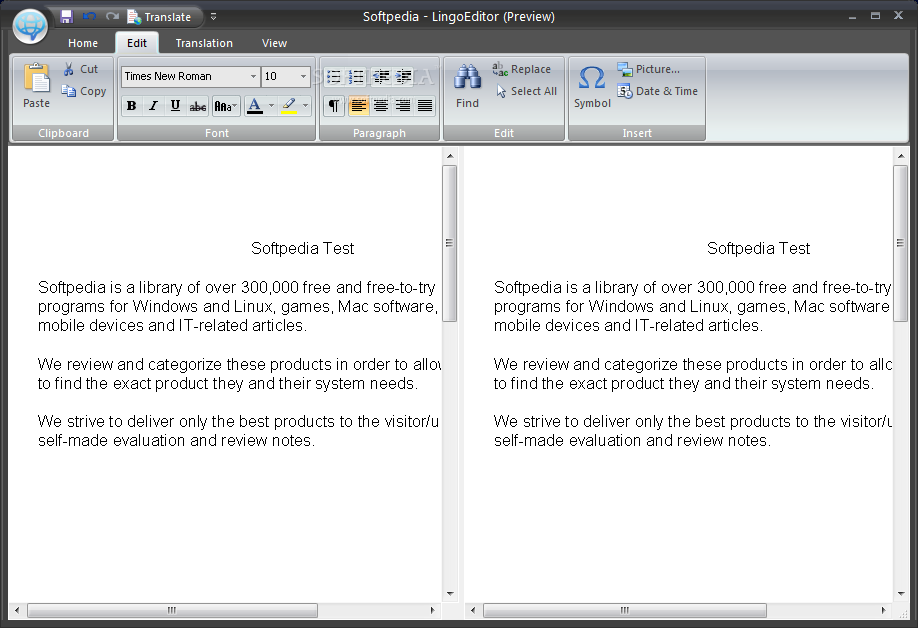Click inside the Times New Roman font field
Image resolution: width=918 pixels, height=628 pixels.
pyautogui.click(x=184, y=76)
